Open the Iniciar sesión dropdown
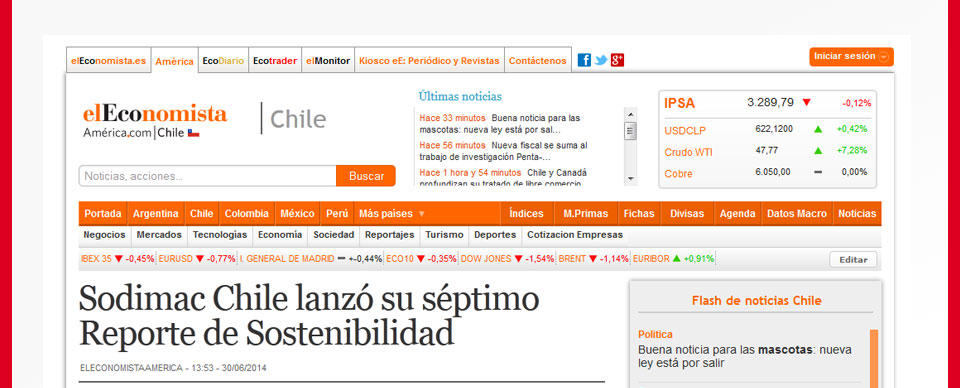 [851, 56]
